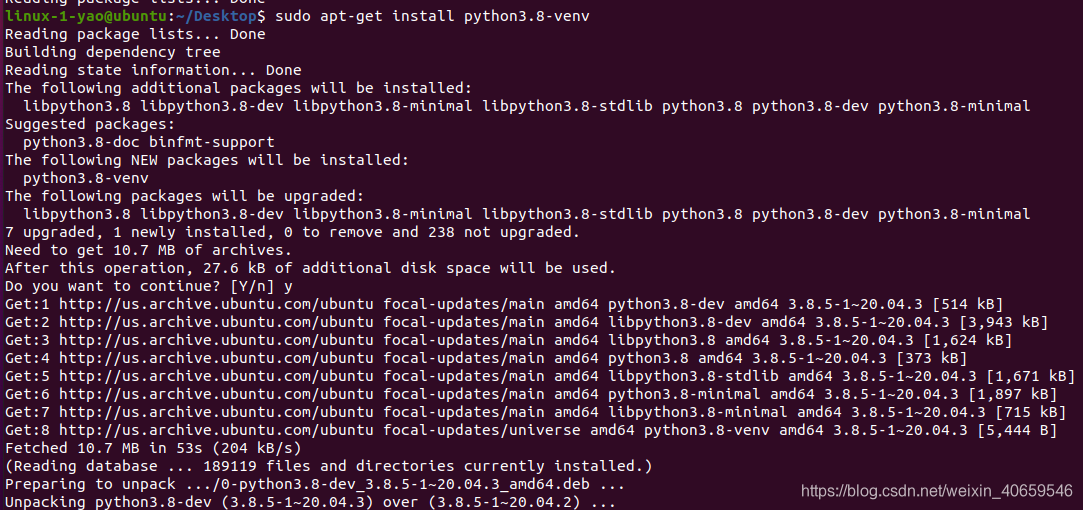Click the 'Preparing to unpack' line

(315, 483)
